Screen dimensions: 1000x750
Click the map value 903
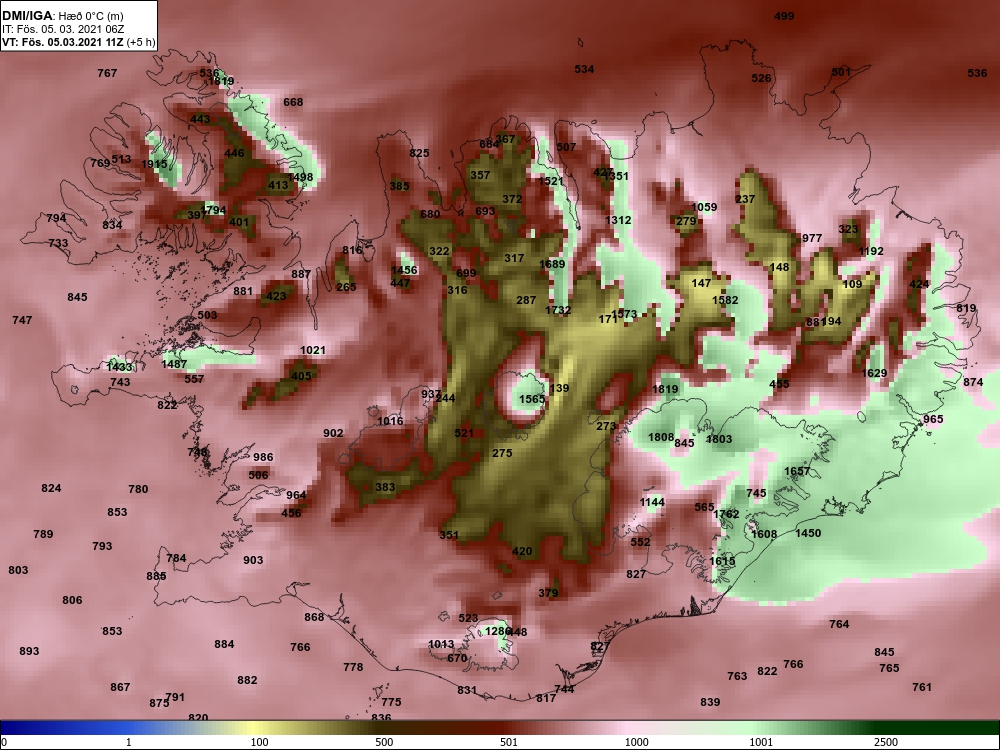[253, 560]
